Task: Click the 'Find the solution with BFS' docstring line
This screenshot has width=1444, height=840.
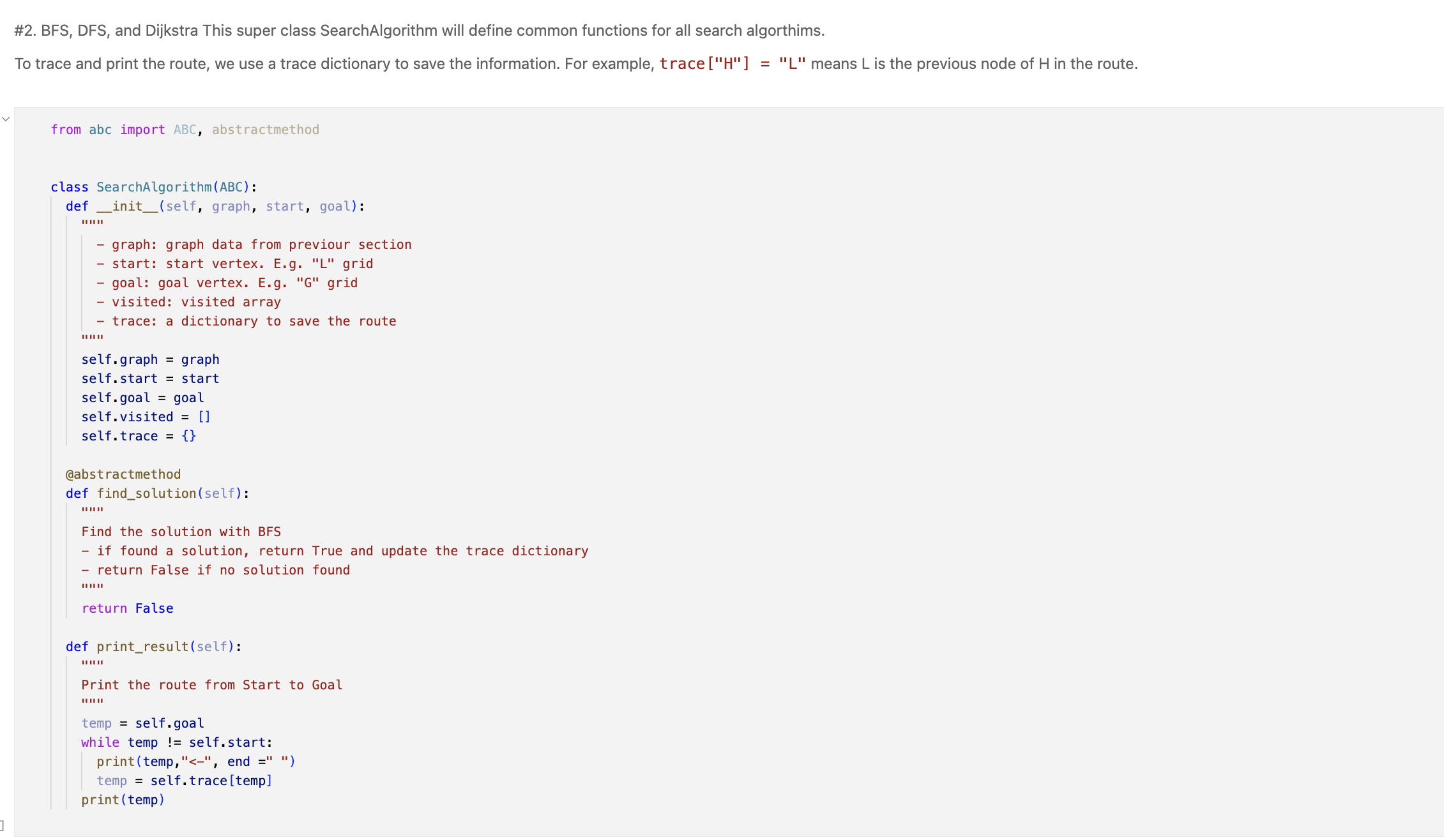Action: click(x=181, y=532)
